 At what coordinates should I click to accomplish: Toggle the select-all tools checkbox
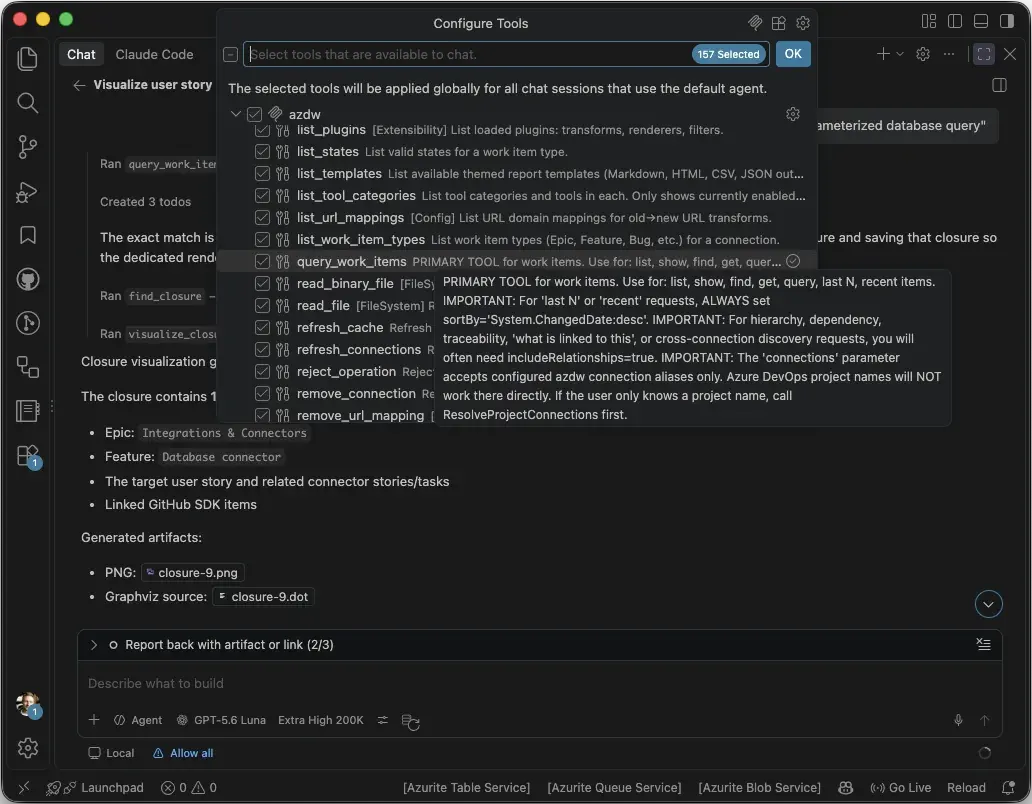[230, 55]
